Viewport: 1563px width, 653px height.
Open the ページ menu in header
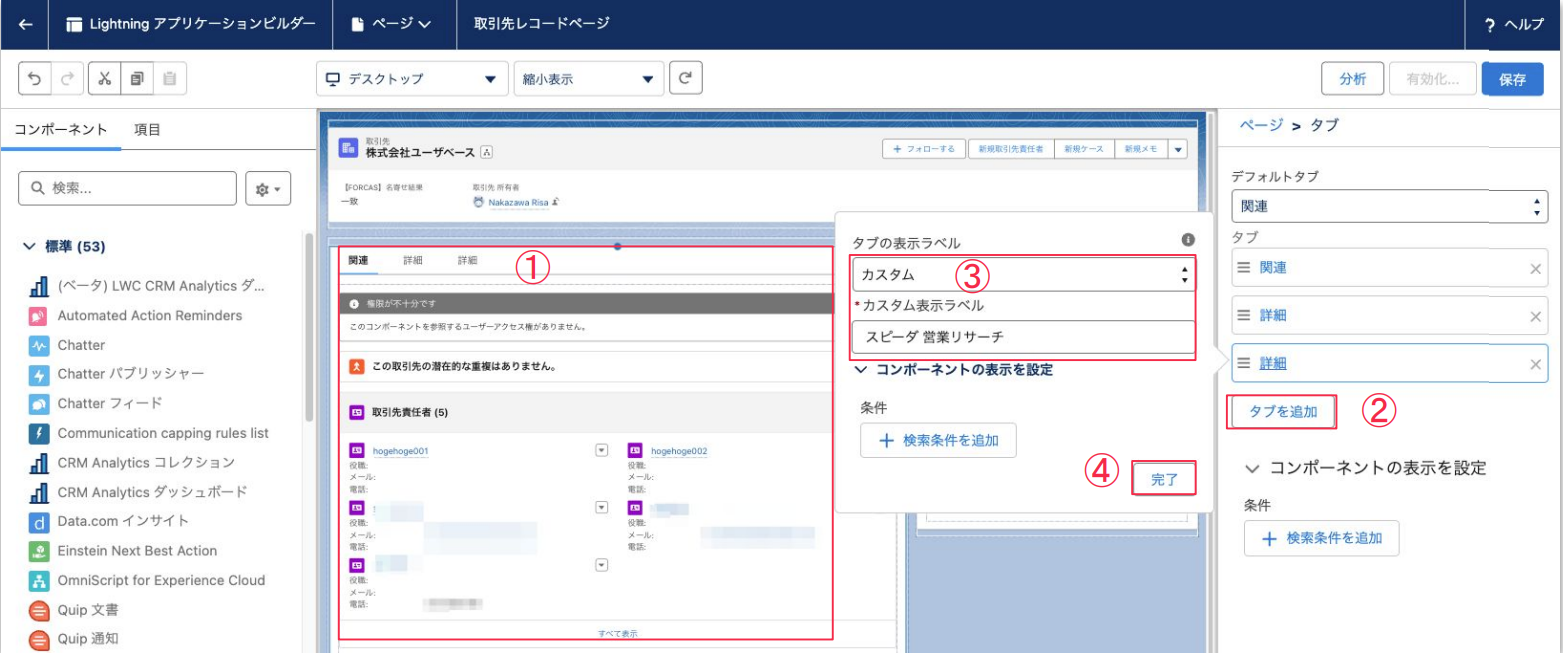[x=391, y=24]
